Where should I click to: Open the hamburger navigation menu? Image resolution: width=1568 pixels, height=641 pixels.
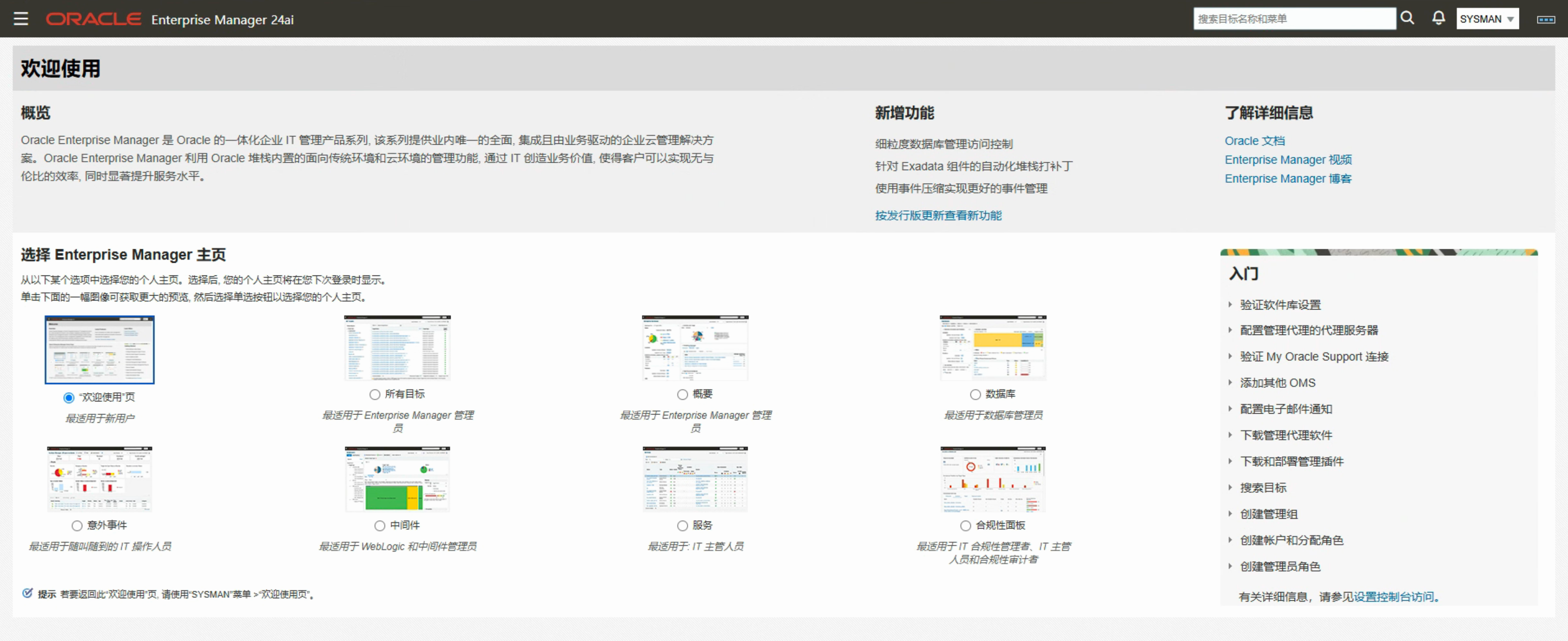click(21, 19)
